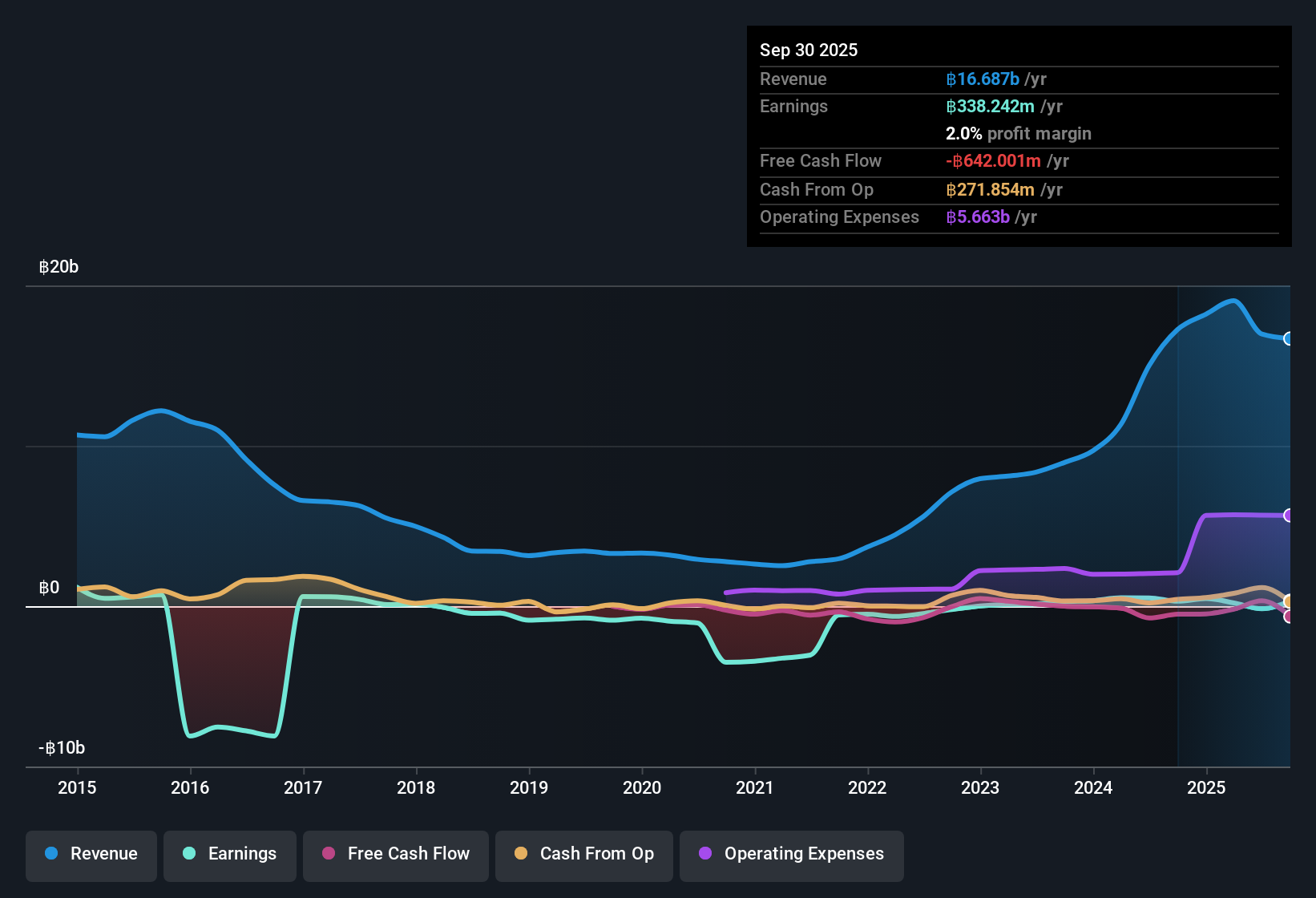Toggle the Operating Expenses series visibility
Viewport: 1316px width, 898px height.
[x=791, y=855]
